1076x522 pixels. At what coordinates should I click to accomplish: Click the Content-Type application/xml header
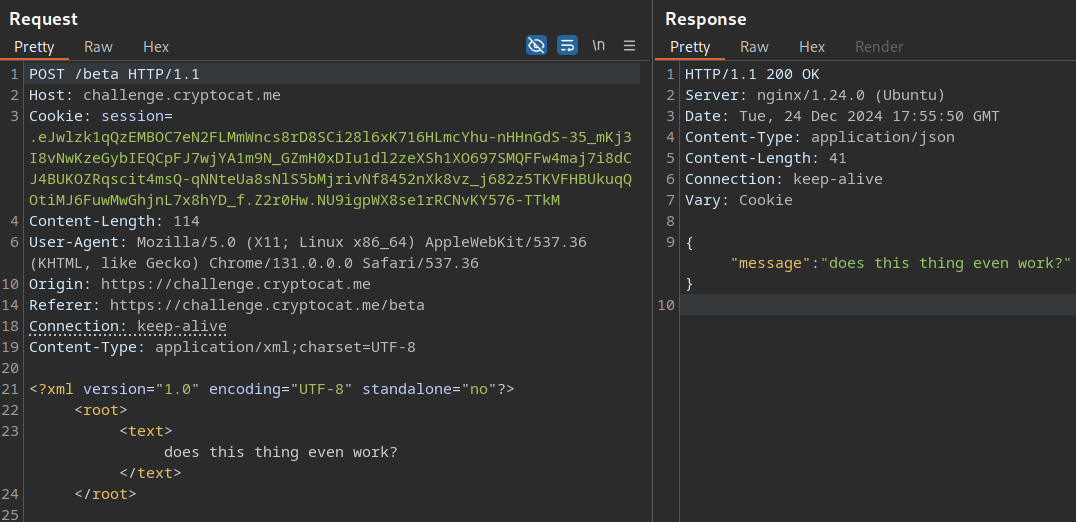[x=222, y=347]
